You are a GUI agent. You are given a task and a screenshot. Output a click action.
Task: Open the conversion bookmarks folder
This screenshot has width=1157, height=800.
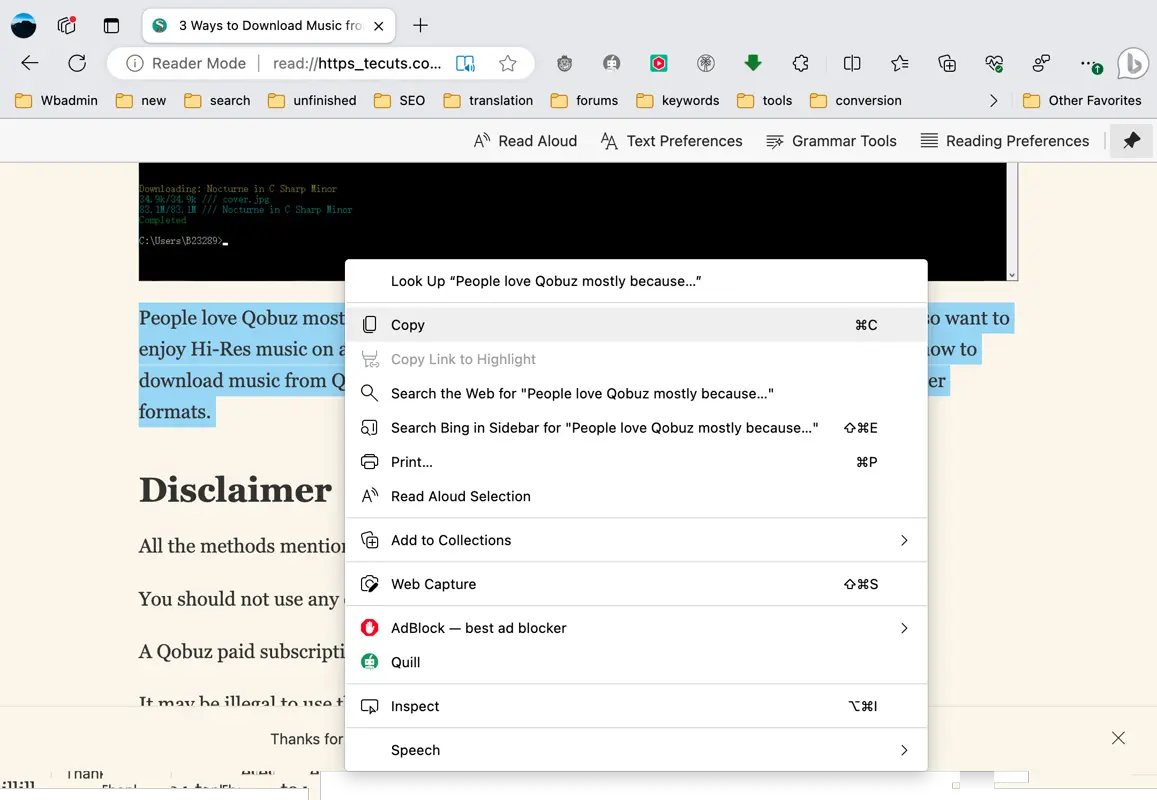[x=856, y=100]
